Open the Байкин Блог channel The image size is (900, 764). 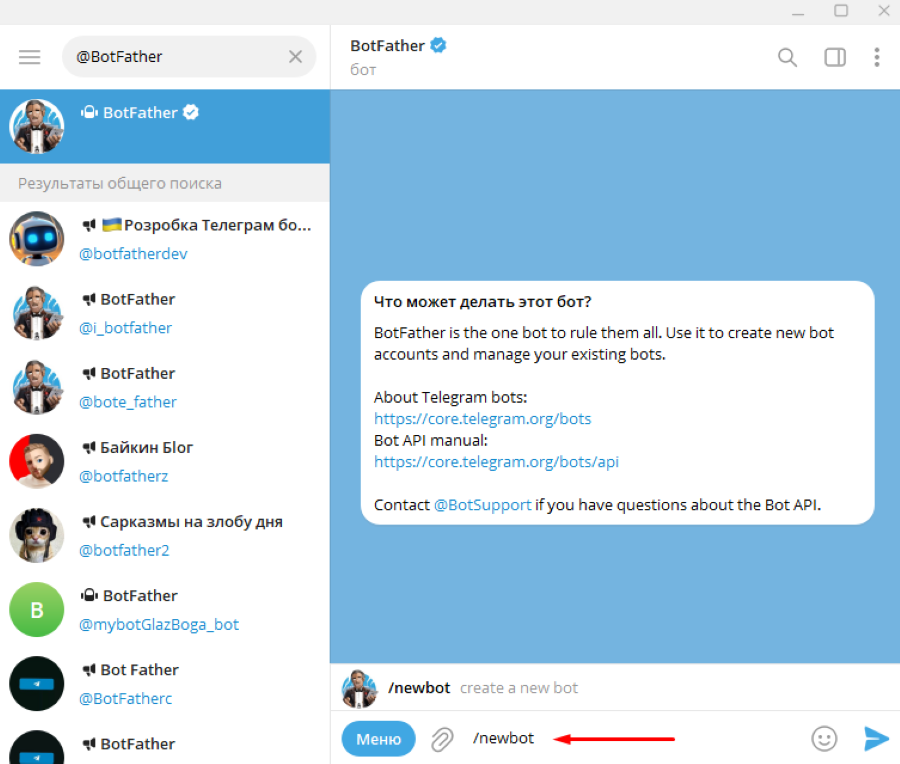165,461
